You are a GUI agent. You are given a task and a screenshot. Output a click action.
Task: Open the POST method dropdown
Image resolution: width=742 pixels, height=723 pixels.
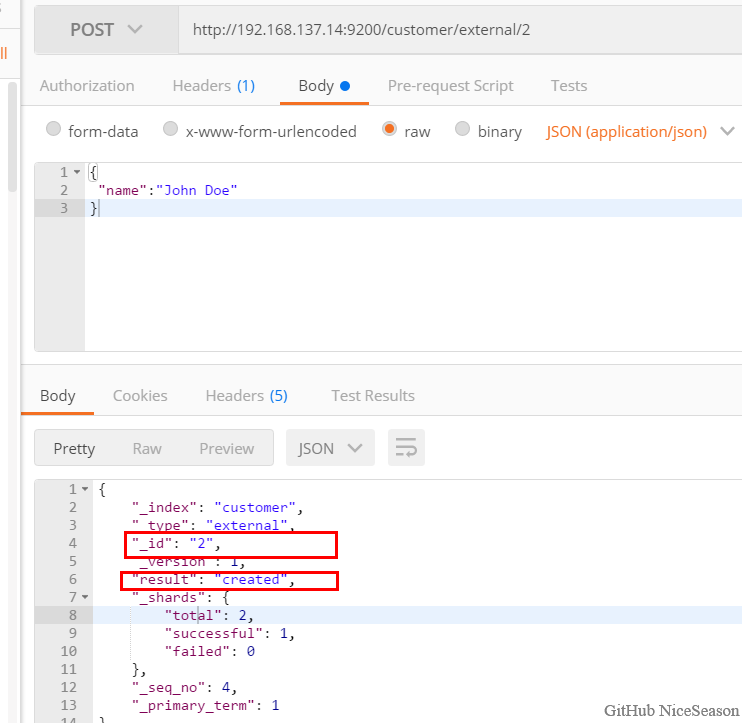coord(106,30)
